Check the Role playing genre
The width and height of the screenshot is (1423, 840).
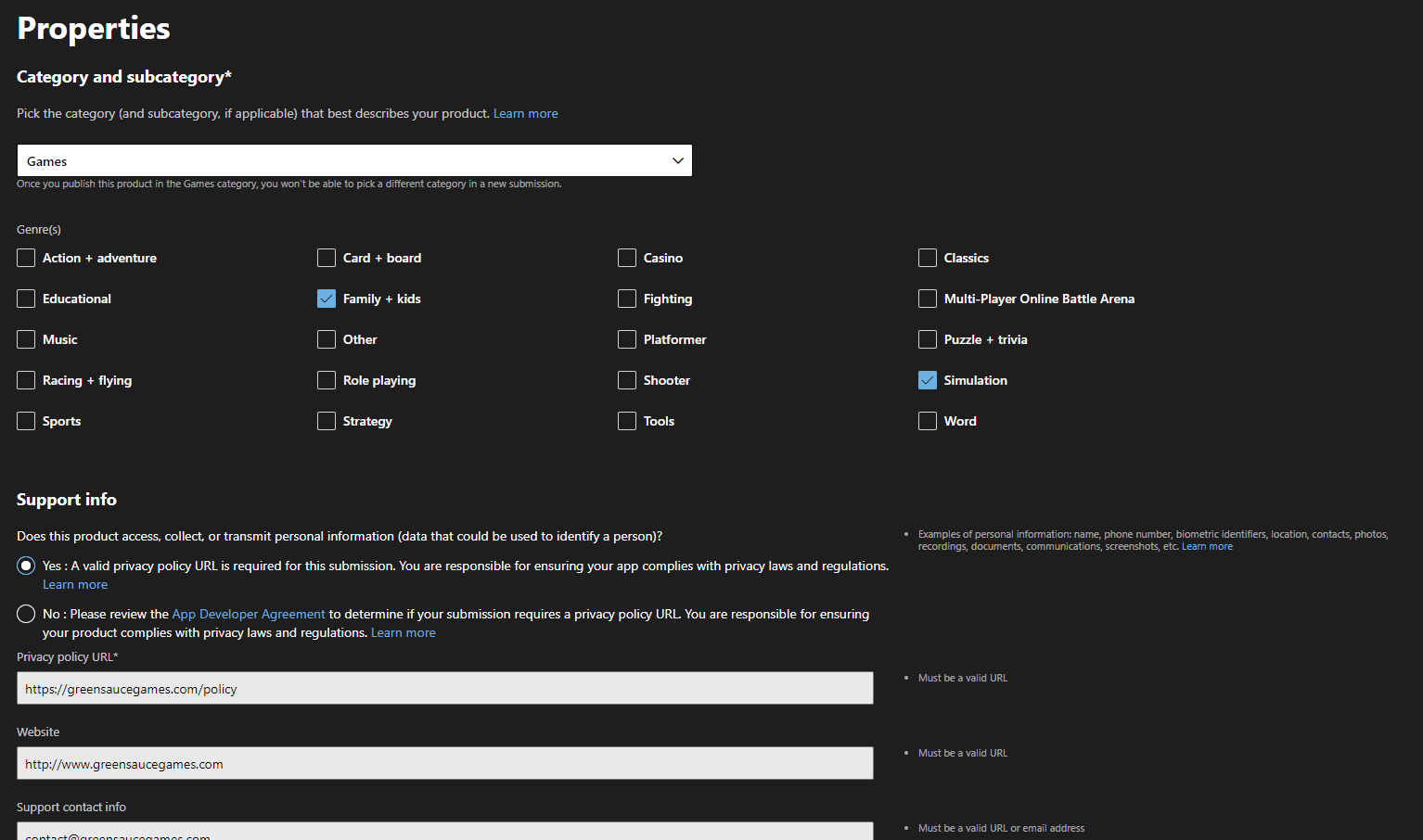coord(326,379)
